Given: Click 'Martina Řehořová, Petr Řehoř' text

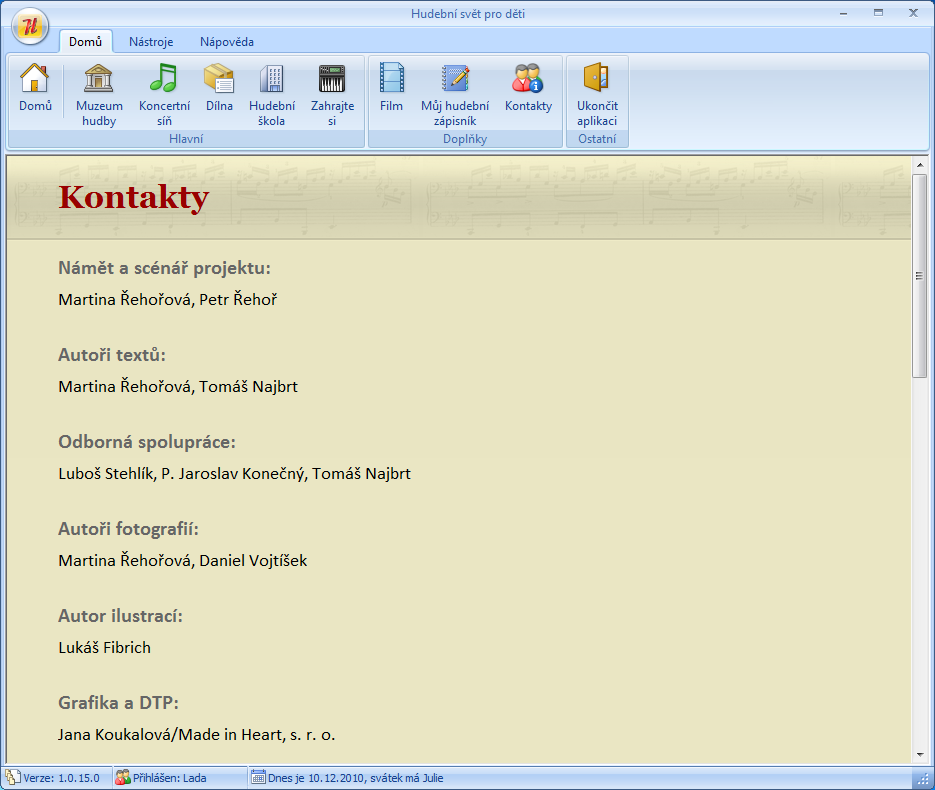Looking at the screenshot, I should 168,299.
